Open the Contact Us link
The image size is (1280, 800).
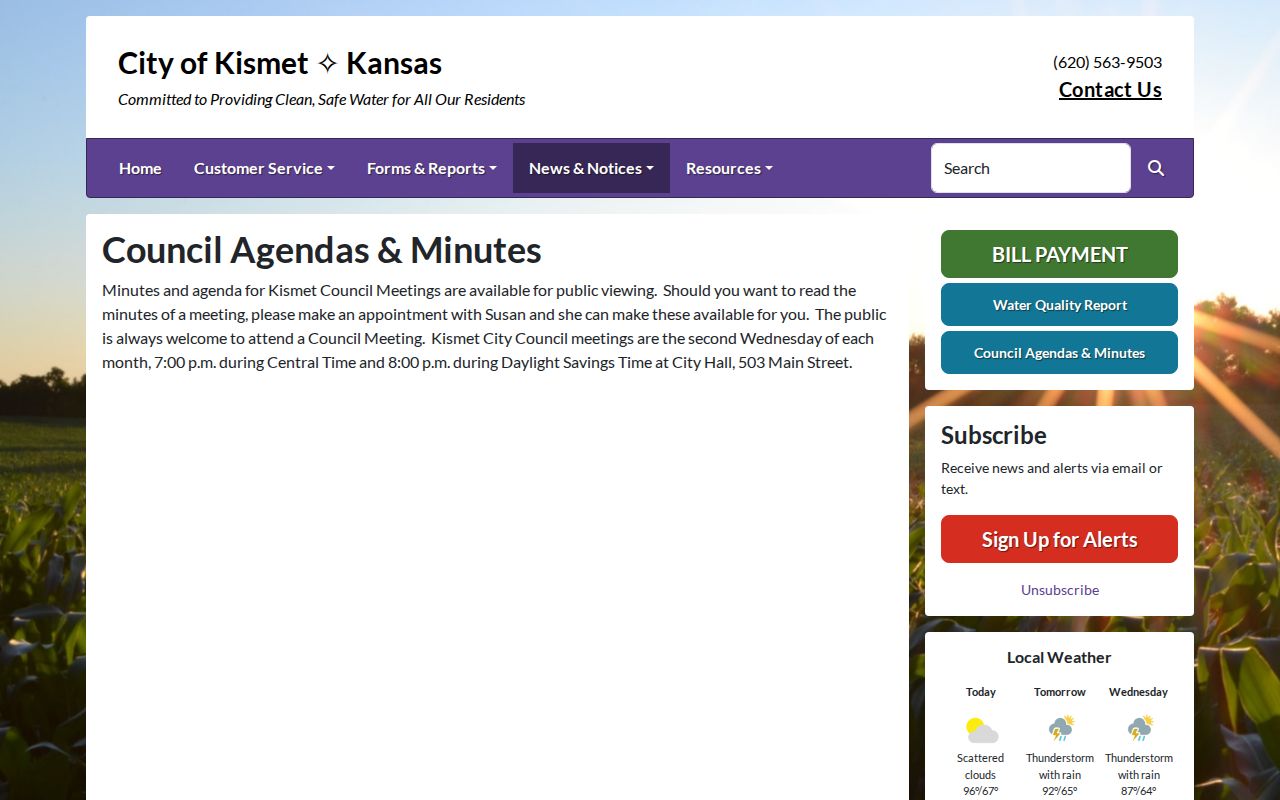tap(1110, 90)
